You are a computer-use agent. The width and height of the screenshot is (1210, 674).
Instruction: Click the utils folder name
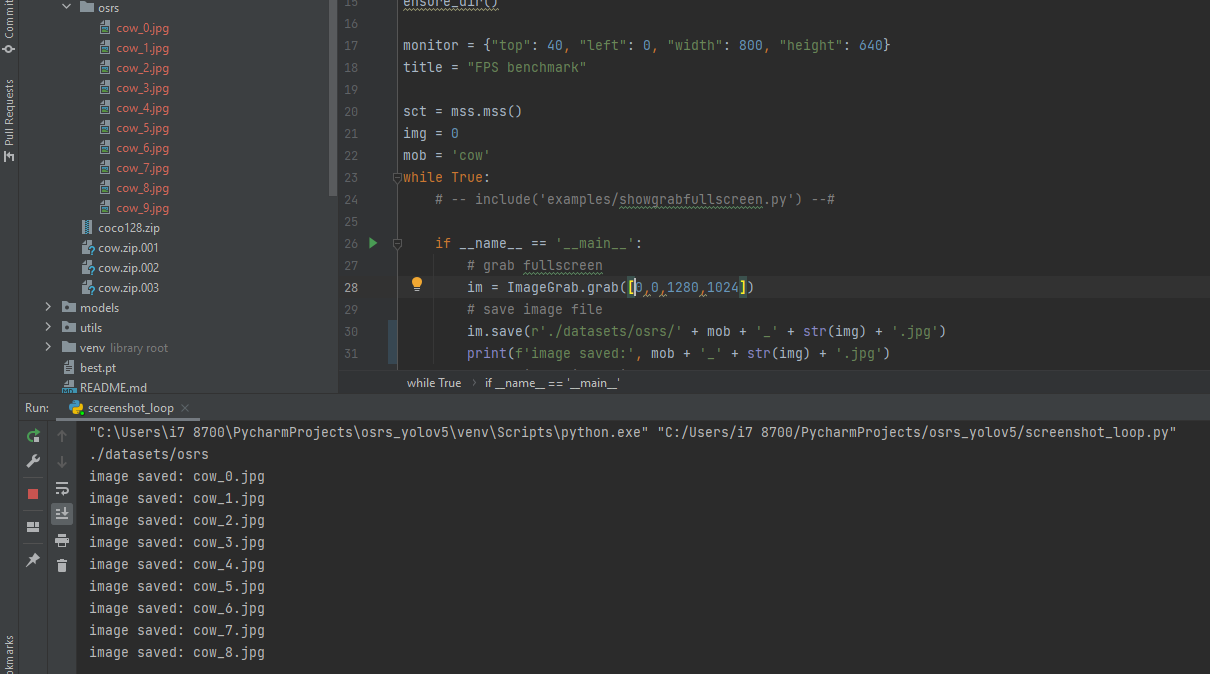coord(91,328)
